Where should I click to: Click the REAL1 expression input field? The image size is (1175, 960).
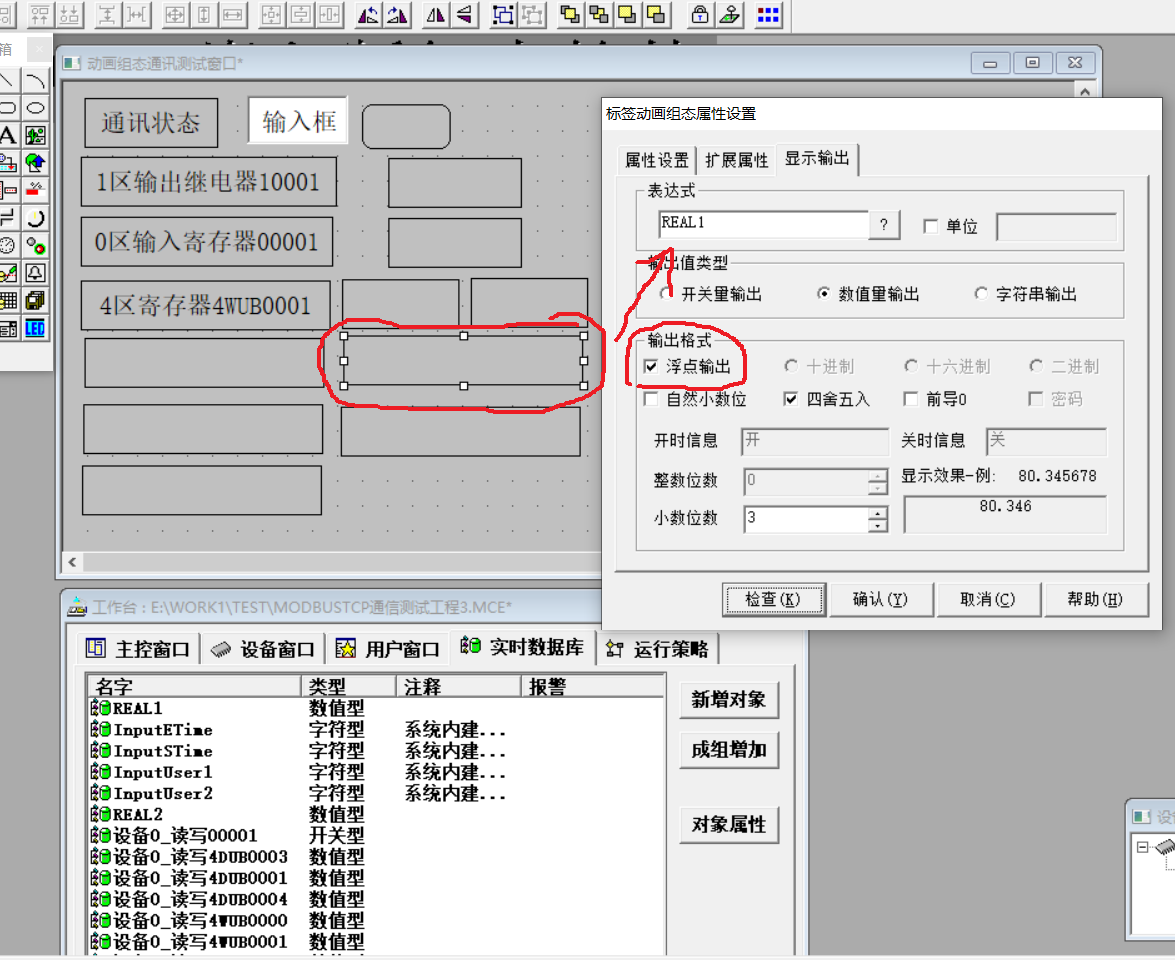tap(763, 225)
